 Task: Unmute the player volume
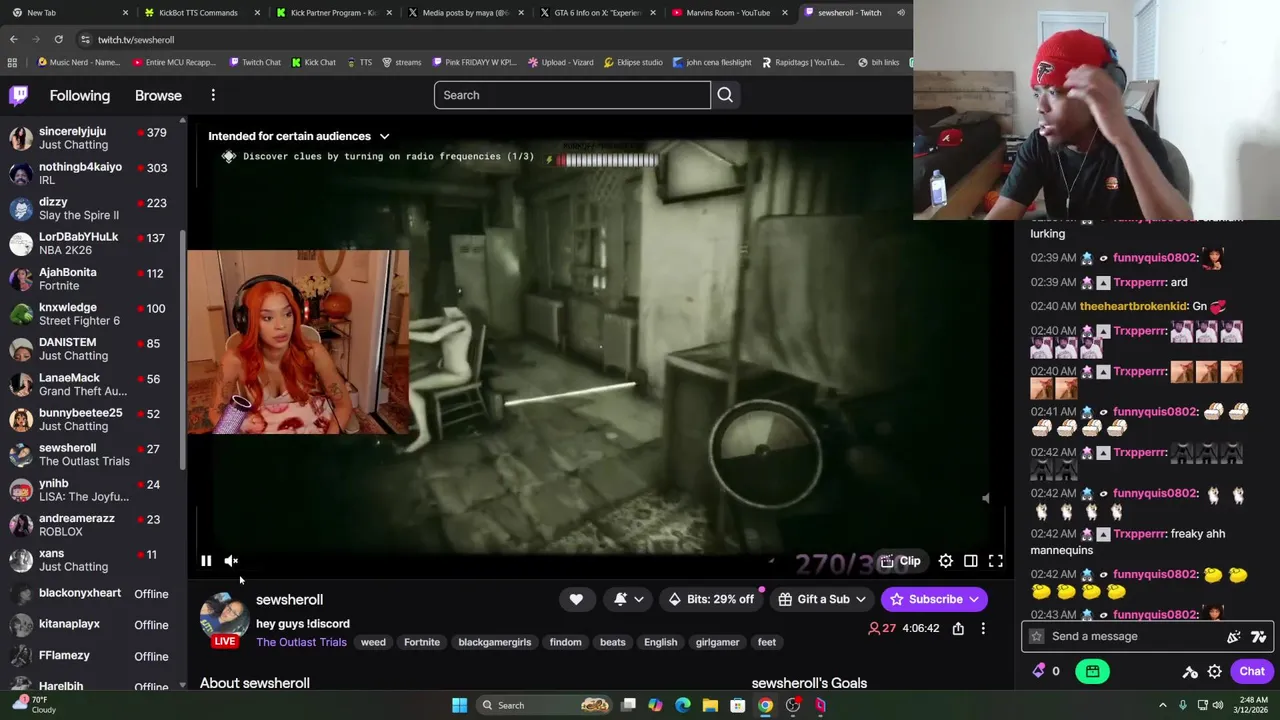point(231,561)
